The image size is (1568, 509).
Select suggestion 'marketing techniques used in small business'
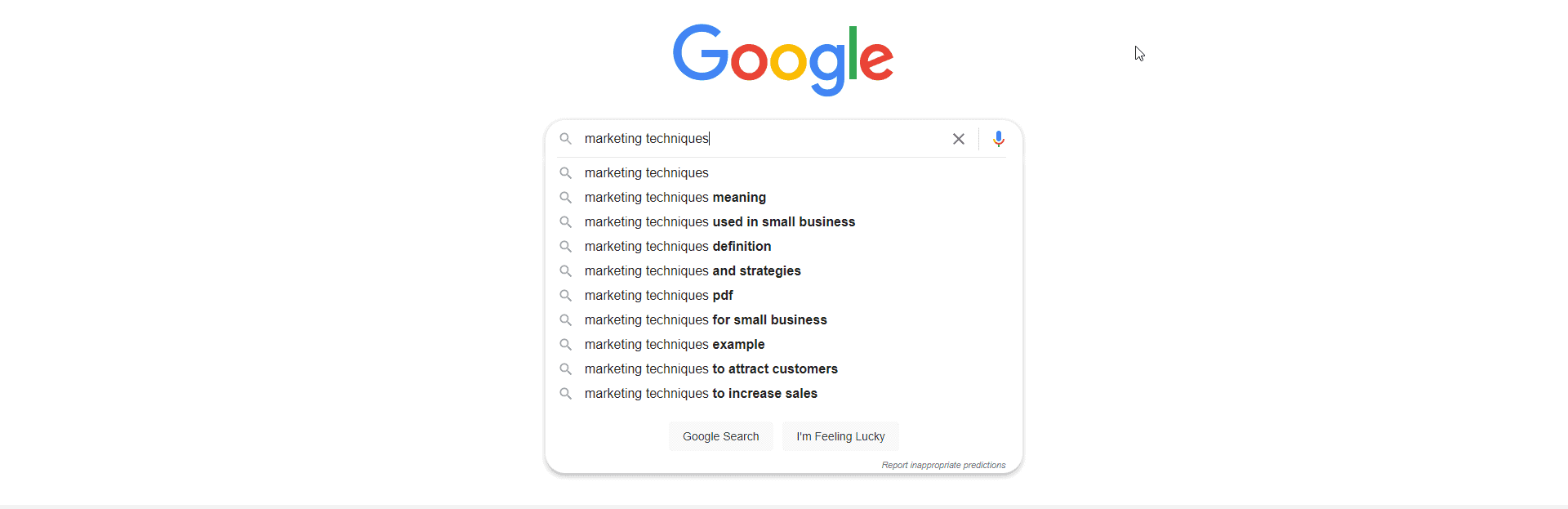[719, 221]
